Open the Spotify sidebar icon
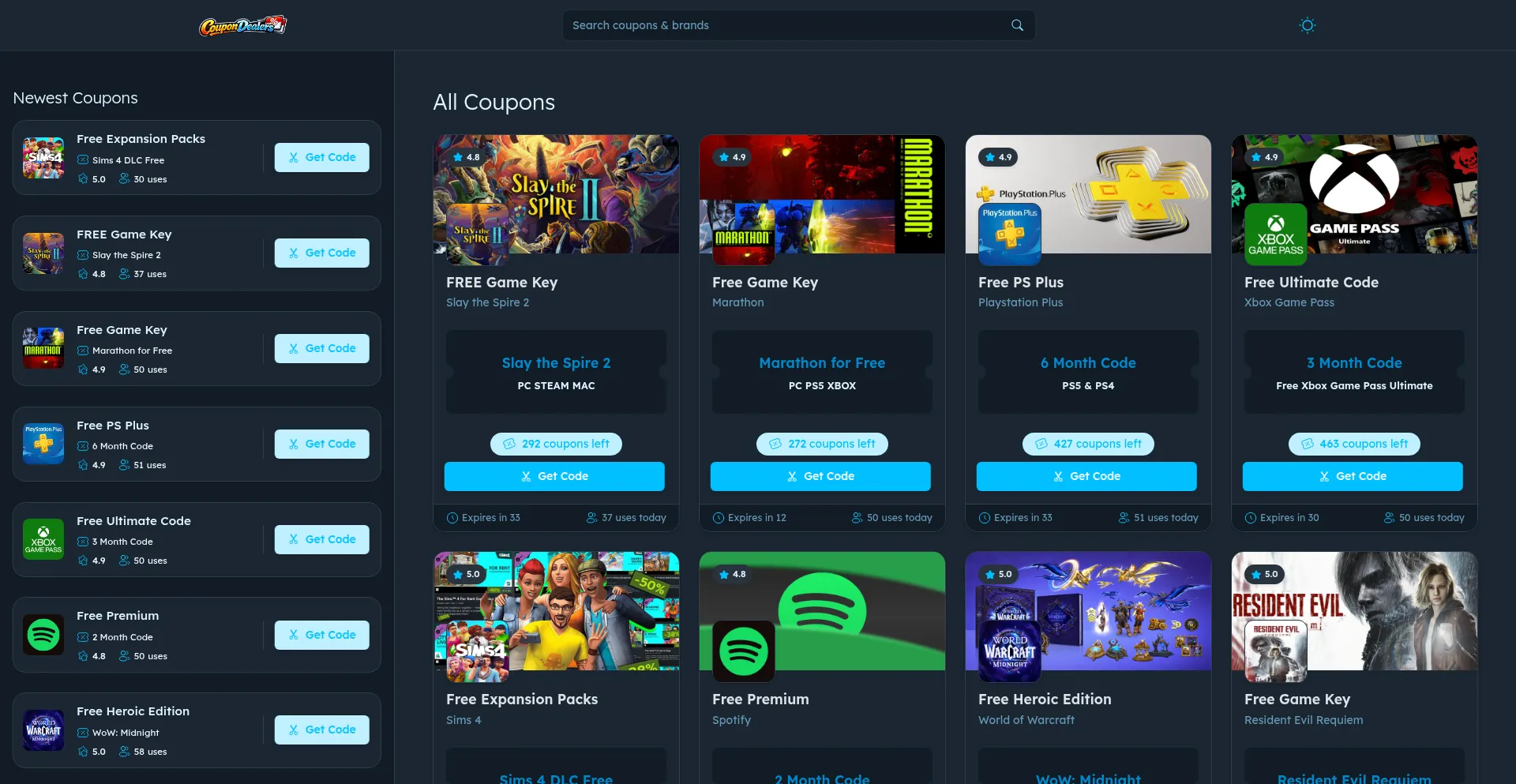Screen dimensions: 1516x784 (43, 635)
